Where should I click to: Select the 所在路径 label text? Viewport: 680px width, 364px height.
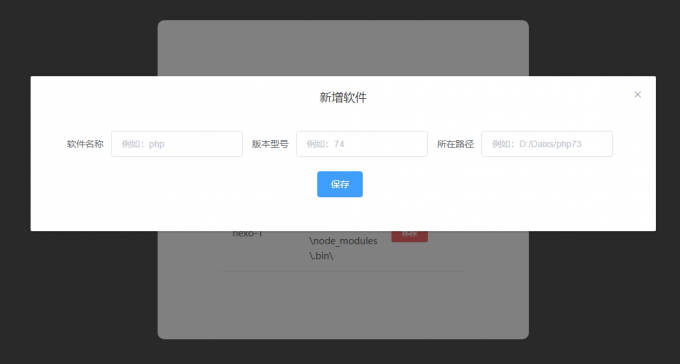click(455, 144)
